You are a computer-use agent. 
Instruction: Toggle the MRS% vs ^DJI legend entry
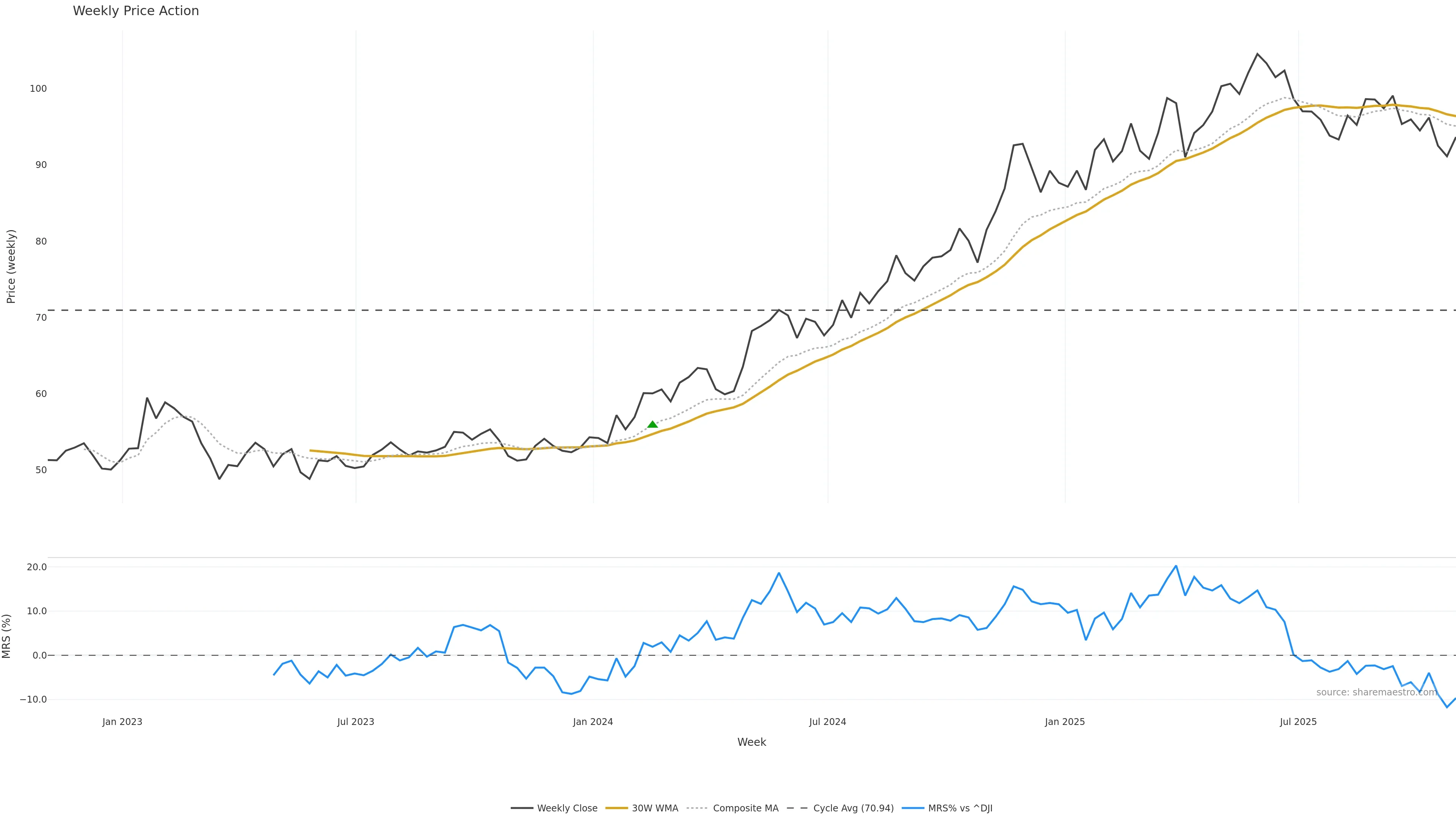tap(960, 808)
